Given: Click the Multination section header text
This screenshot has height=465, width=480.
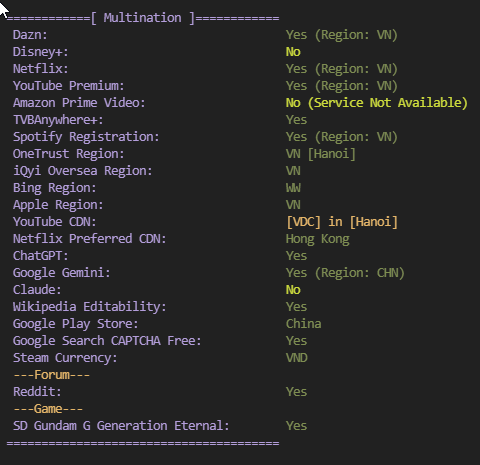Looking at the screenshot, I should coord(143,18).
